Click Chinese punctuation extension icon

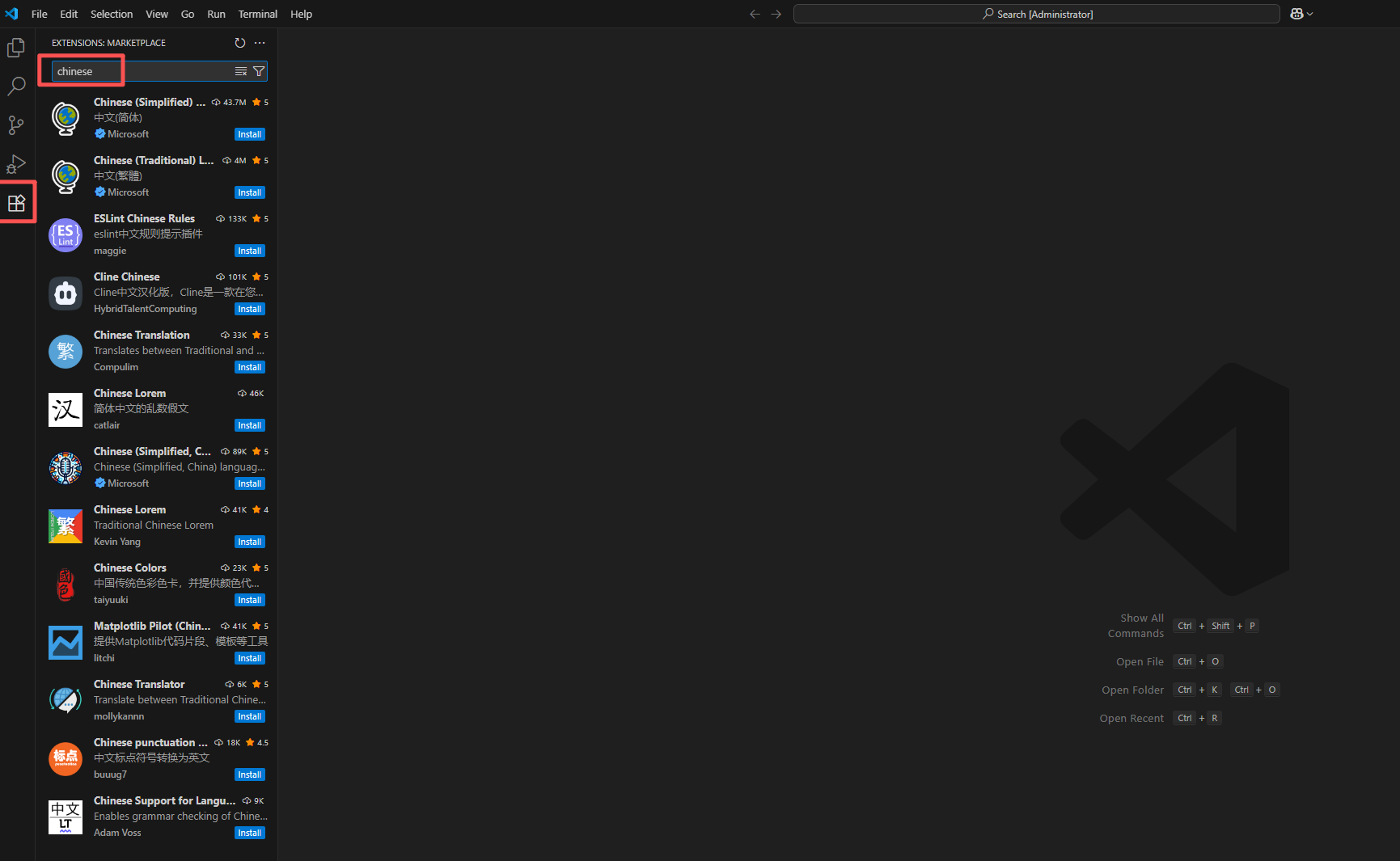66,758
